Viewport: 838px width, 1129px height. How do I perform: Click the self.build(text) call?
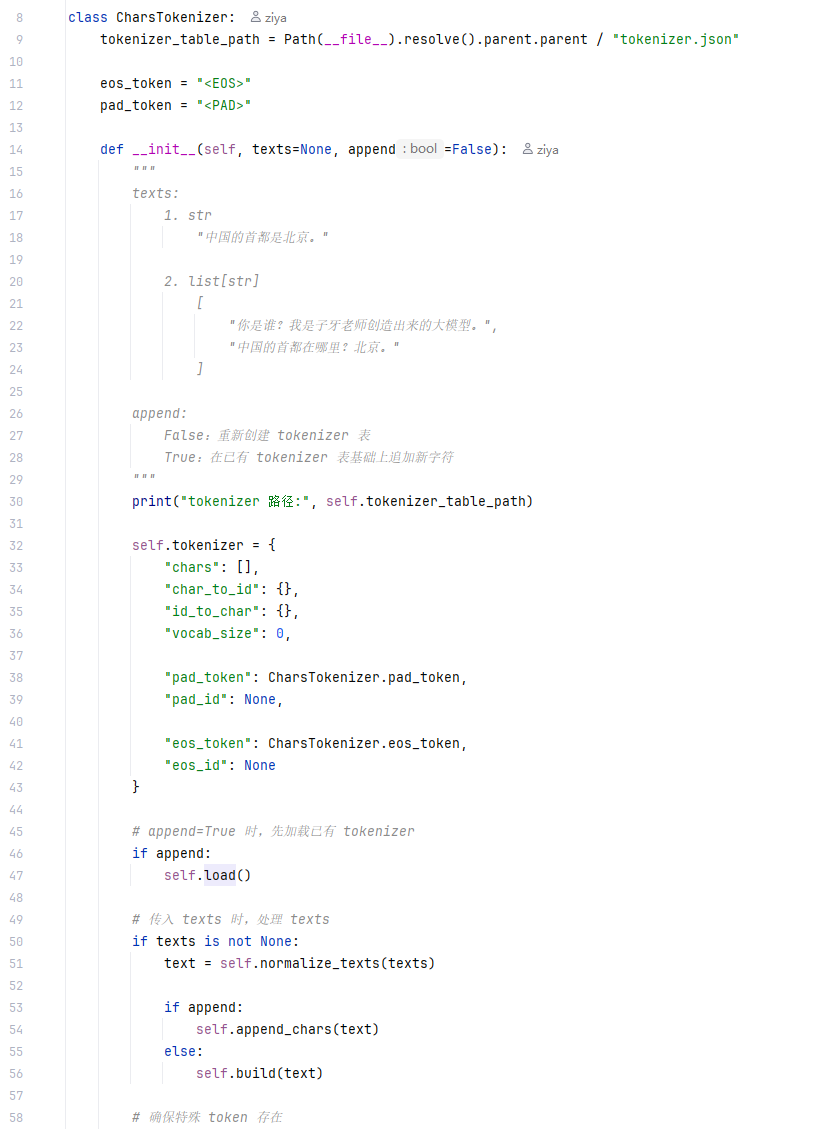click(259, 1074)
